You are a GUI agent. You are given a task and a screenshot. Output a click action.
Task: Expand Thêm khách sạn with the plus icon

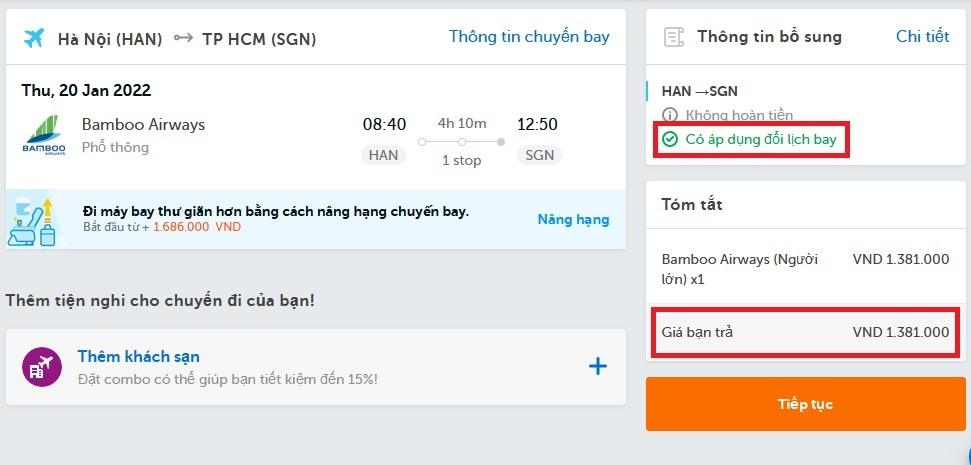pyautogui.click(x=597, y=366)
